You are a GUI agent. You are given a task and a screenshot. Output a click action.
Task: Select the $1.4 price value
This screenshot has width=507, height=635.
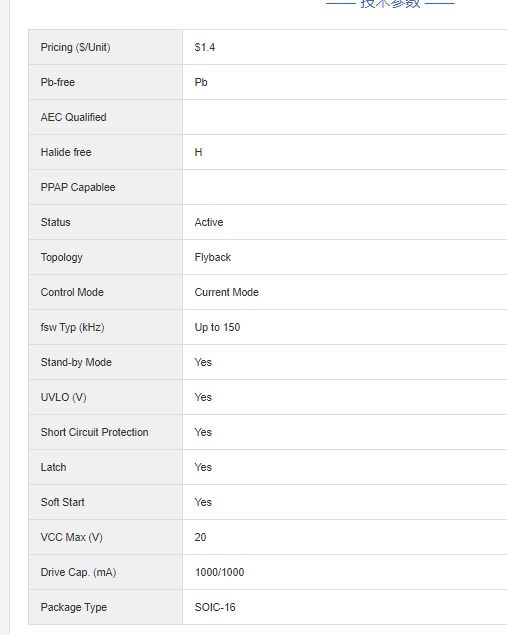[205, 47]
